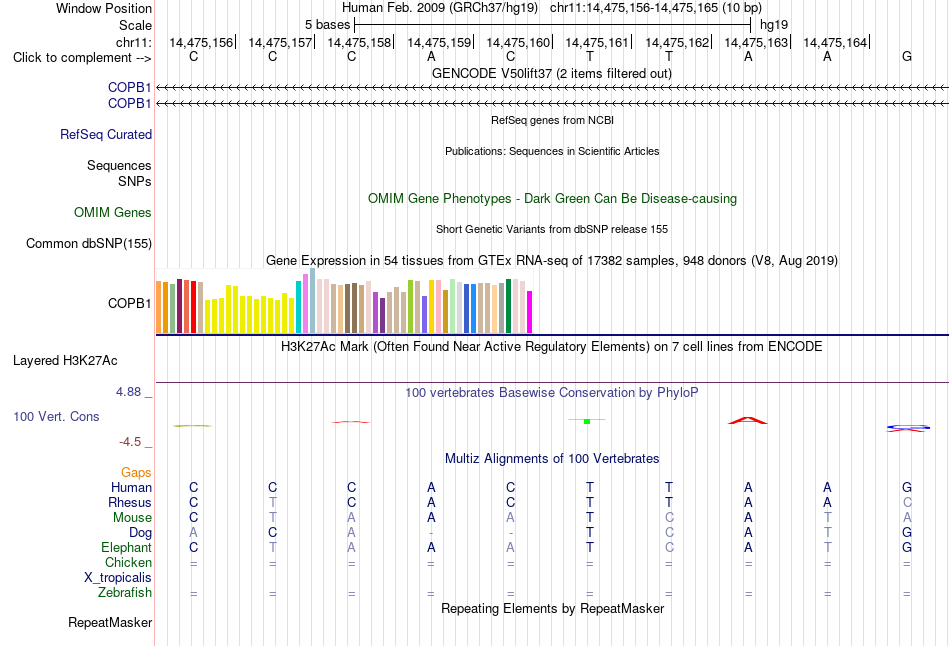The image size is (950, 646).
Task: Select the Zebrafish species label
Action: 125,592
